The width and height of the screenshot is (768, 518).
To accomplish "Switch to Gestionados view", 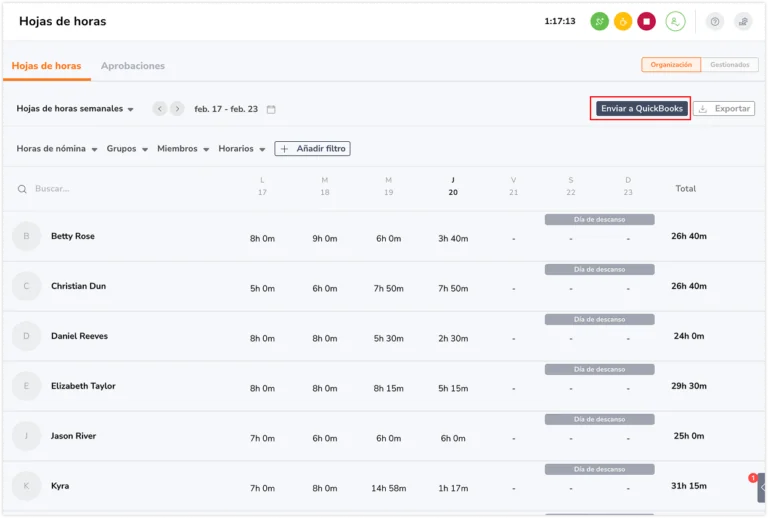I will point(729,65).
